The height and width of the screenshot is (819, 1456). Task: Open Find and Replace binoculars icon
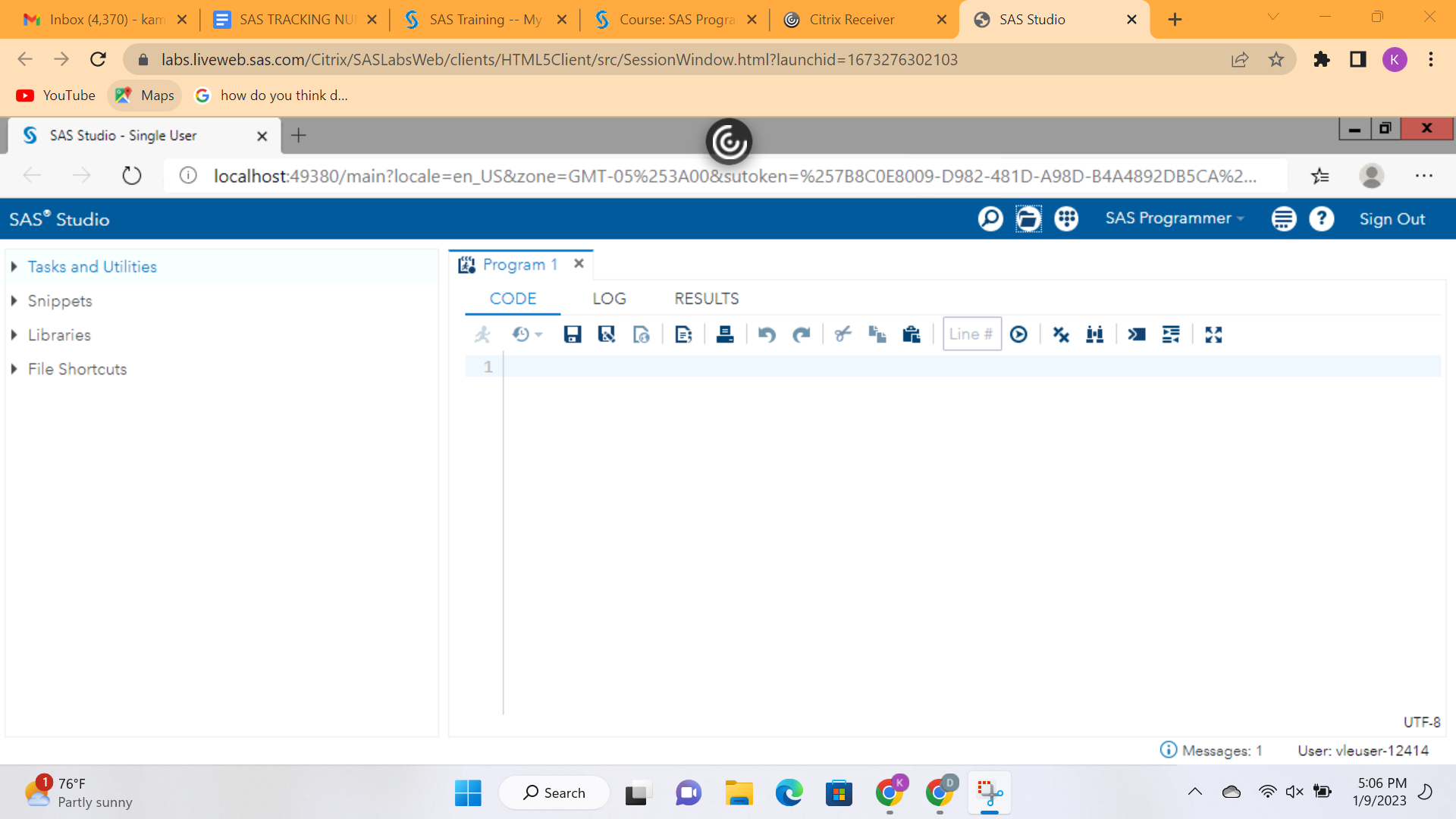pos(1094,334)
